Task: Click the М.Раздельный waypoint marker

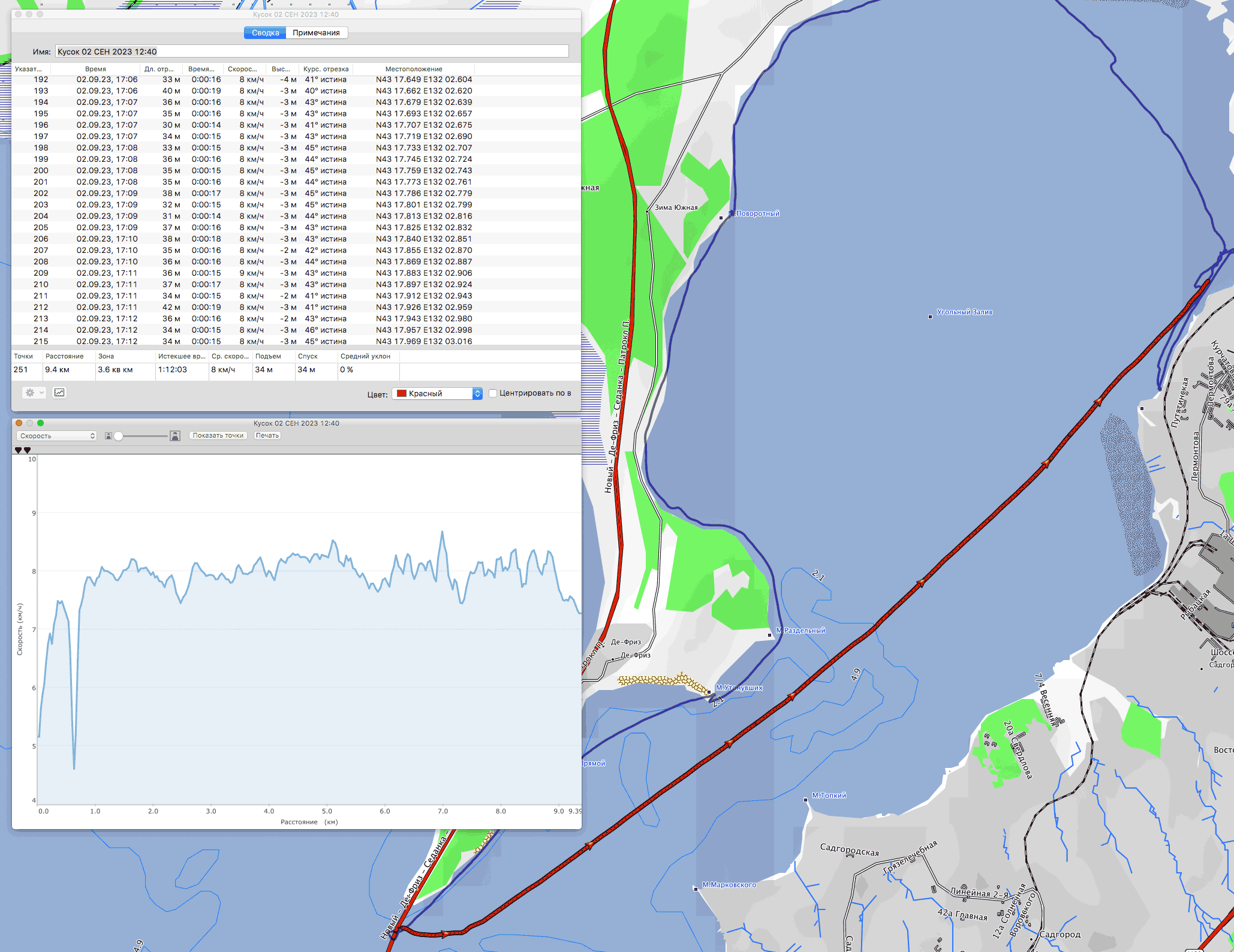Action: coord(770,635)
